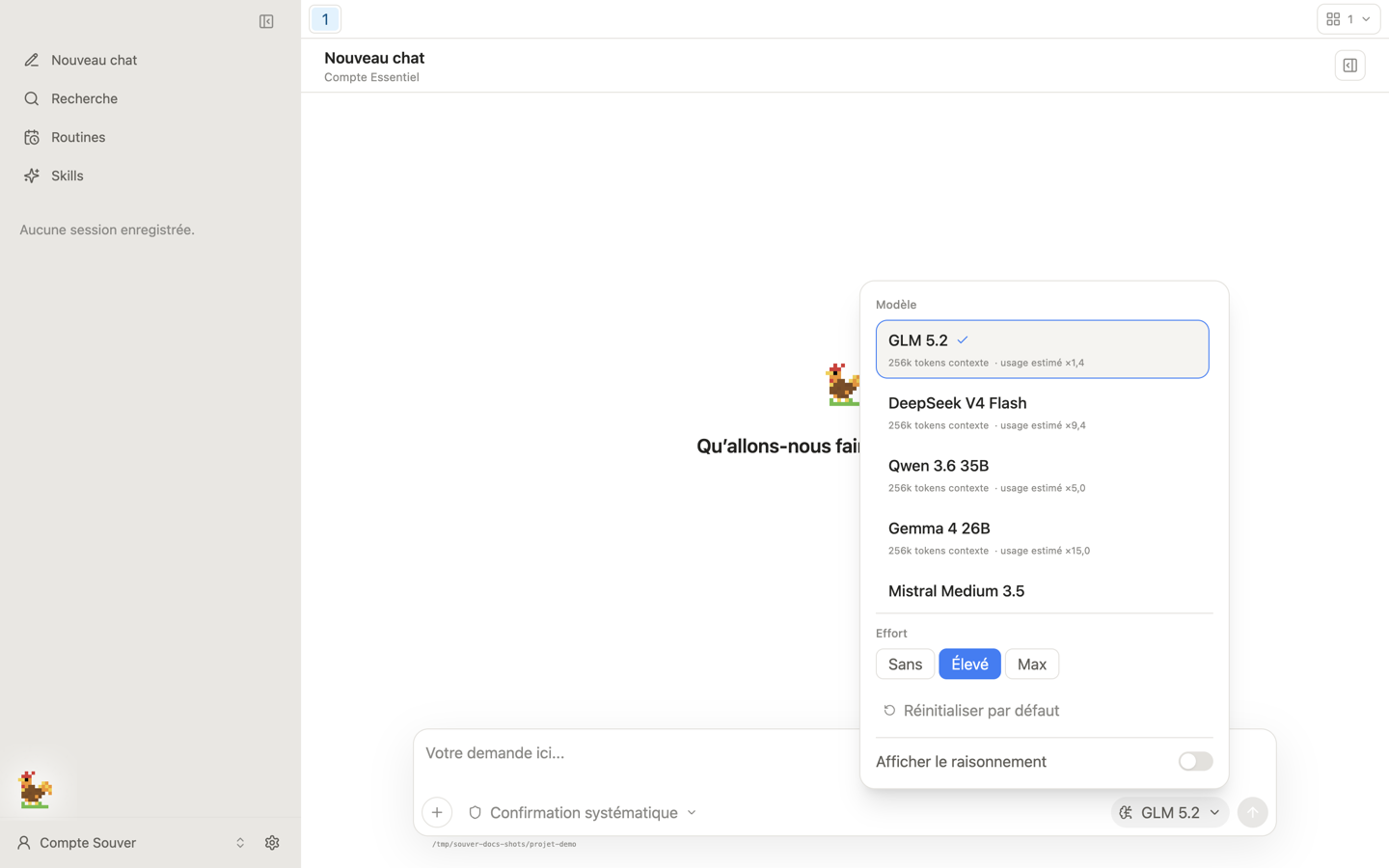This screenshot has height=868, width=1389.
Task: Toggle Afficher le raisonnement switch
Action: (1195, 761)
